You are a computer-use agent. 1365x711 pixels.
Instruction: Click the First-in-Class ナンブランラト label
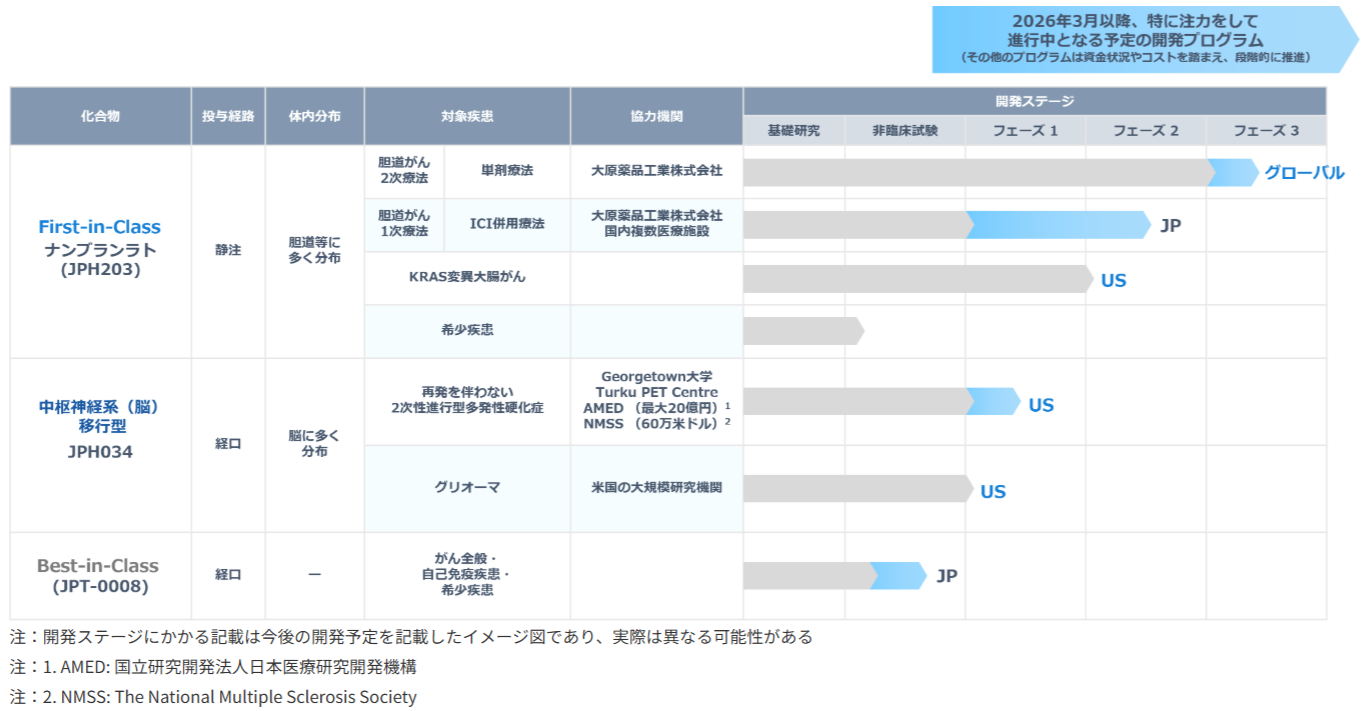pos(99,238)
